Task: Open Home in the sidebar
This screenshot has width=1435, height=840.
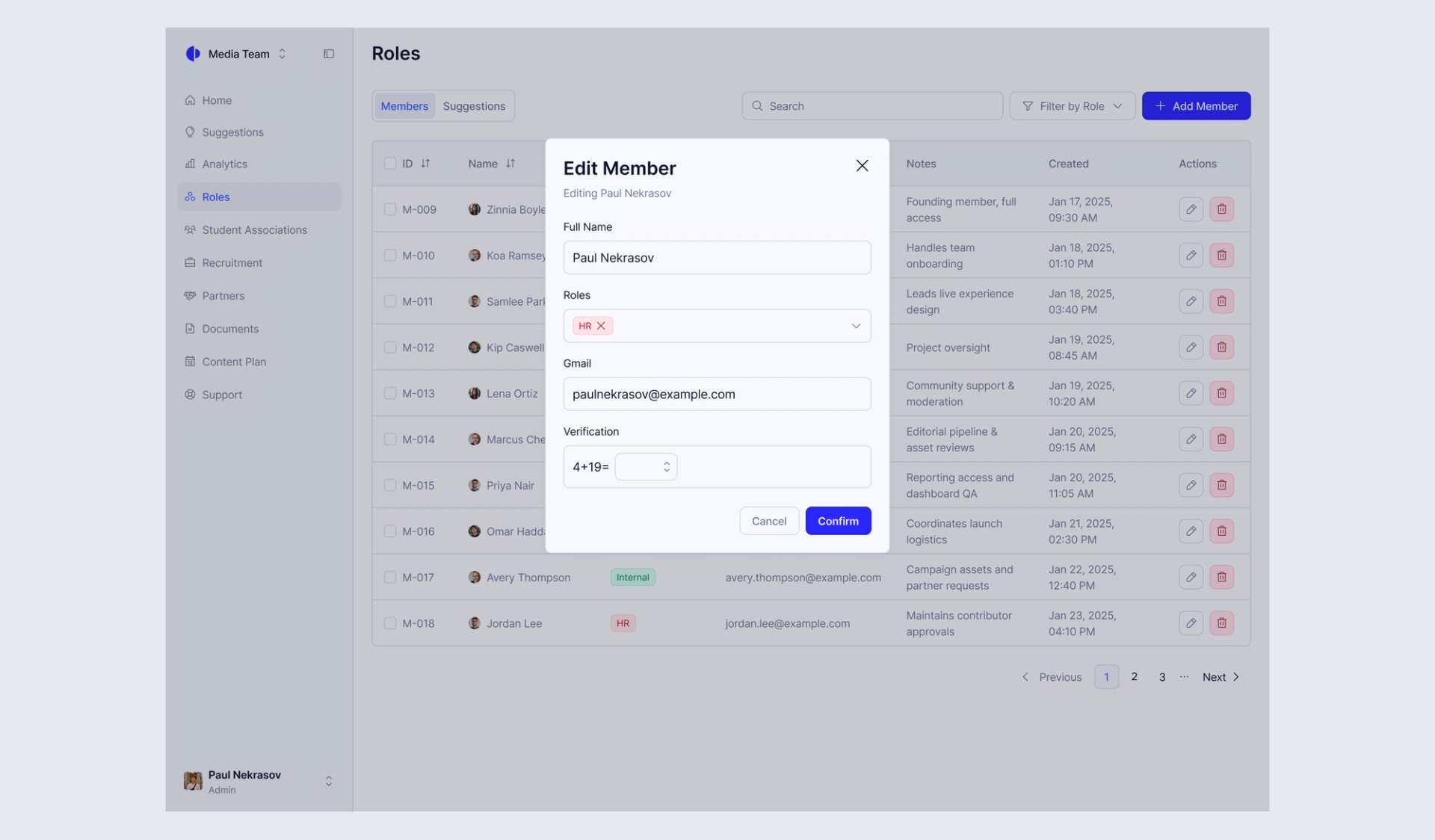Action: (259, 100)
